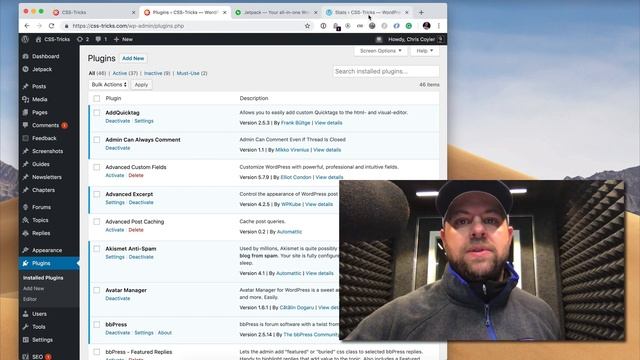Check Admin Can Always Comment checkbox
Viewport: 640px width, 360px height.
(x=97, y=140)
